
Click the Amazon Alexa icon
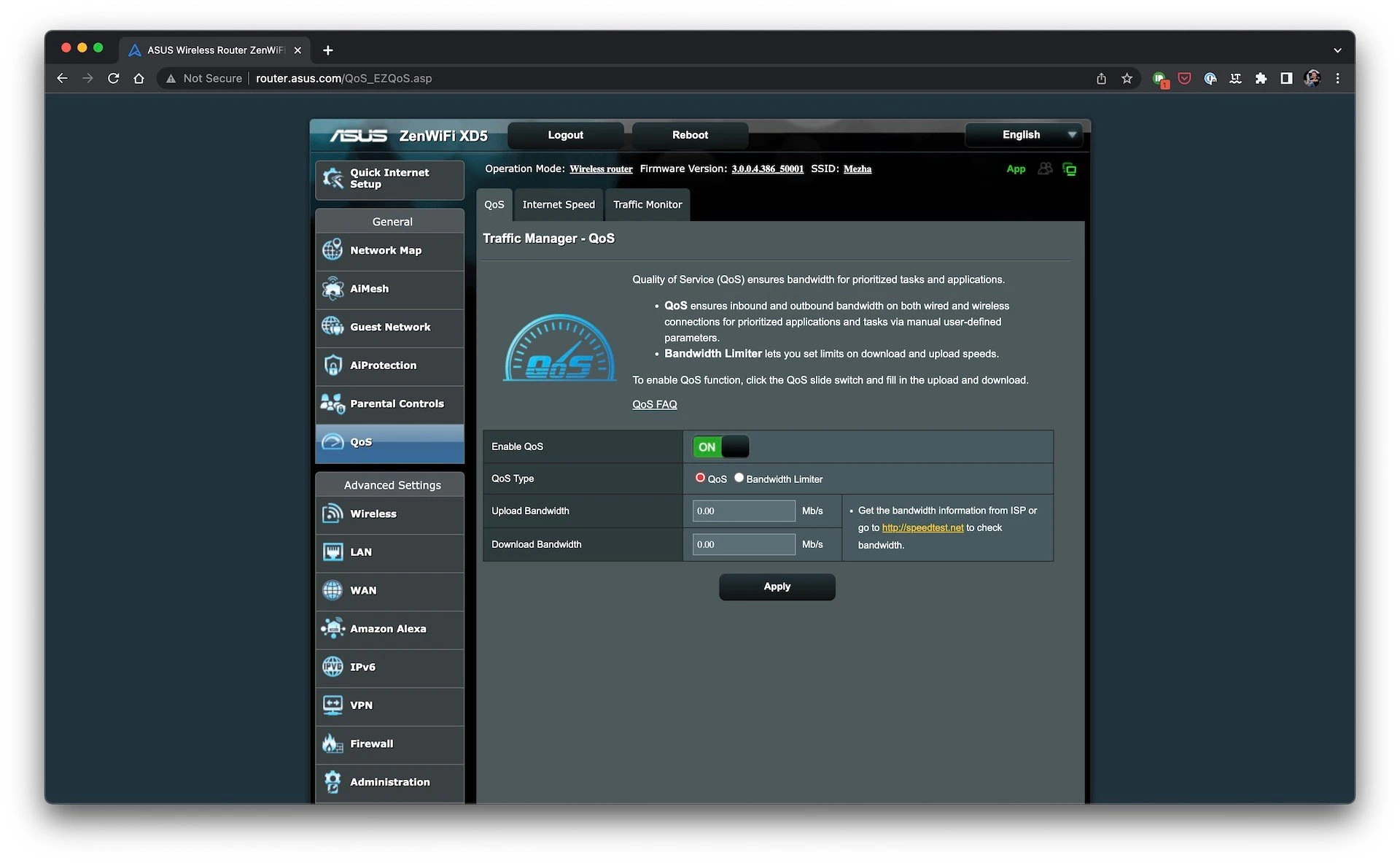tap(332, 628)
